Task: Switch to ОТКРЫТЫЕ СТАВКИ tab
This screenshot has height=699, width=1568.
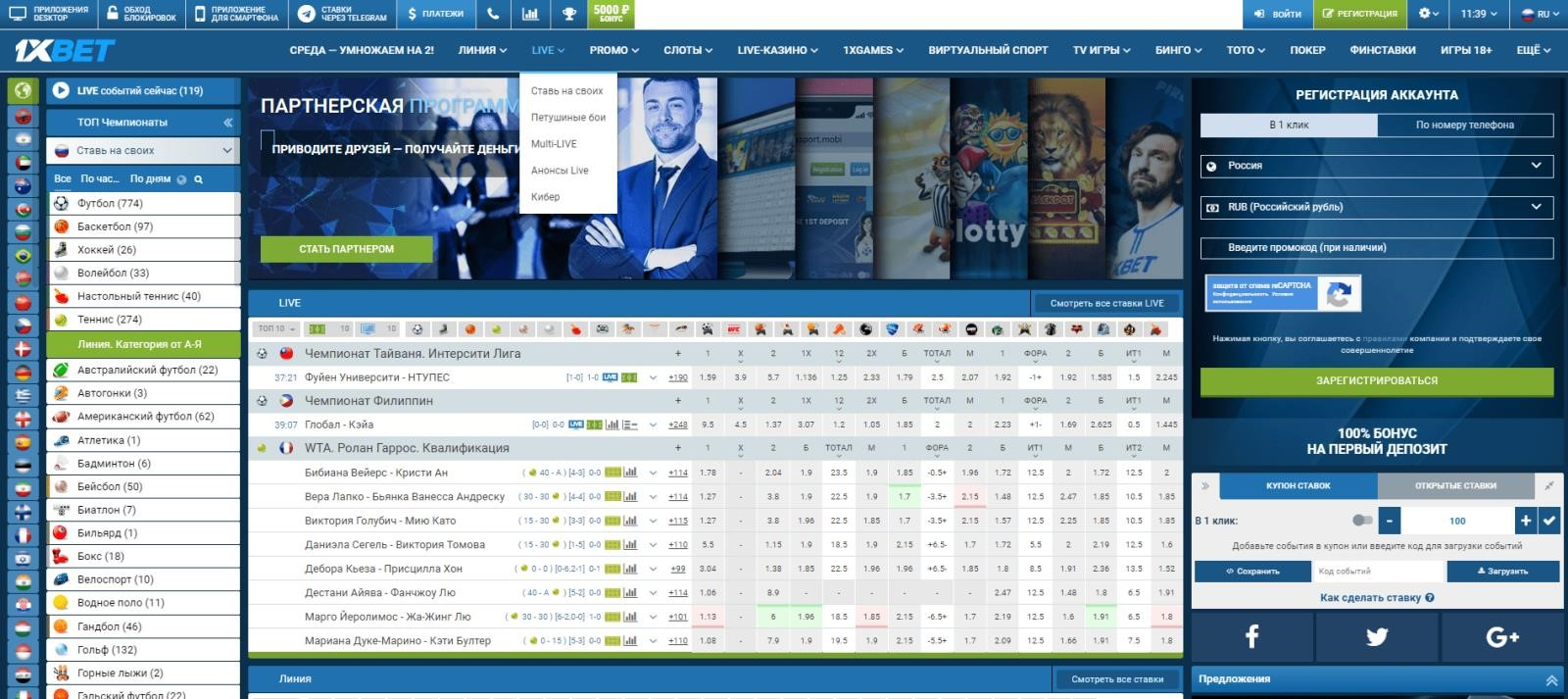Action: coord(1455,485)
